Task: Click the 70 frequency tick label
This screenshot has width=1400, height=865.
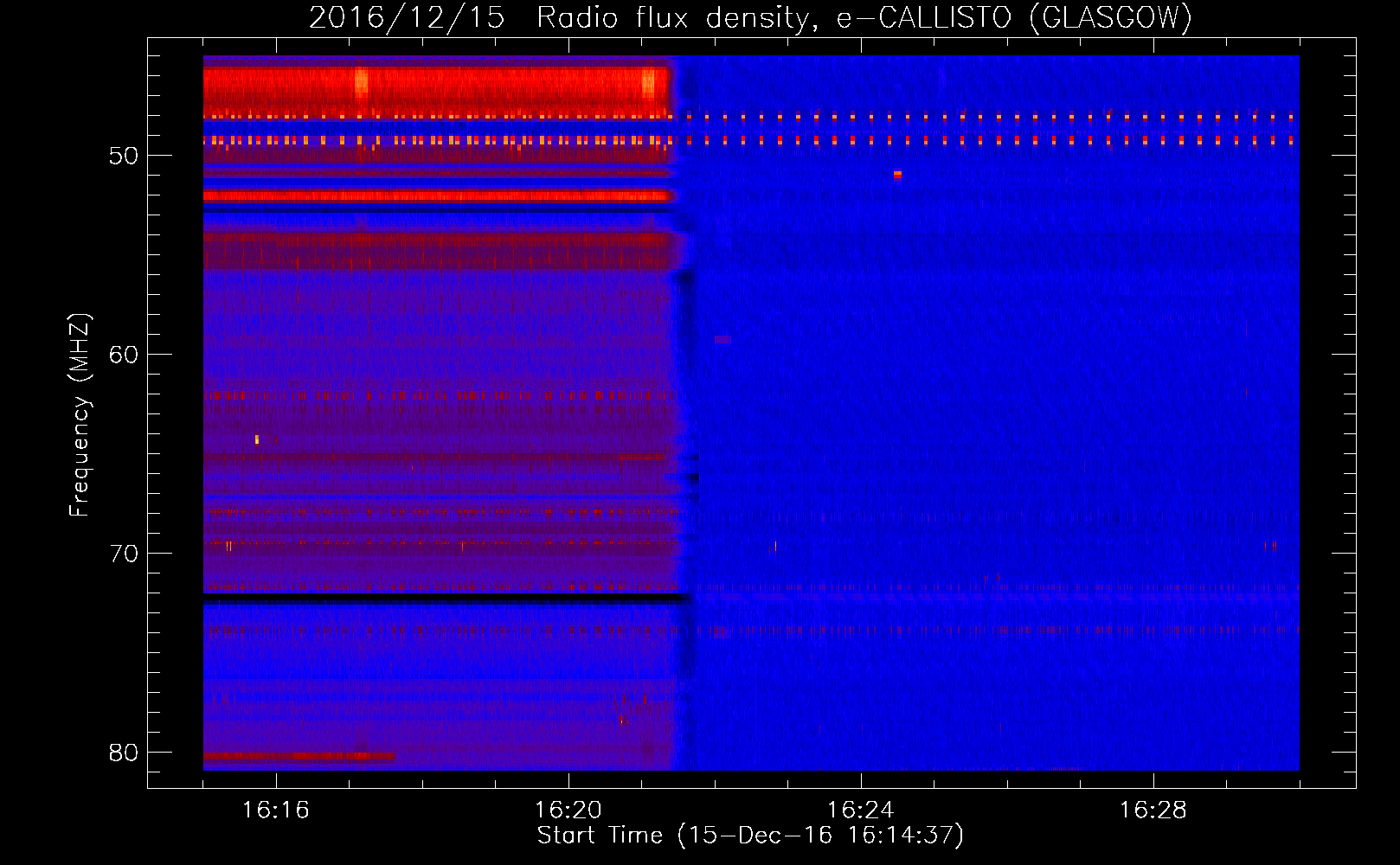Action: click(124, 554)
